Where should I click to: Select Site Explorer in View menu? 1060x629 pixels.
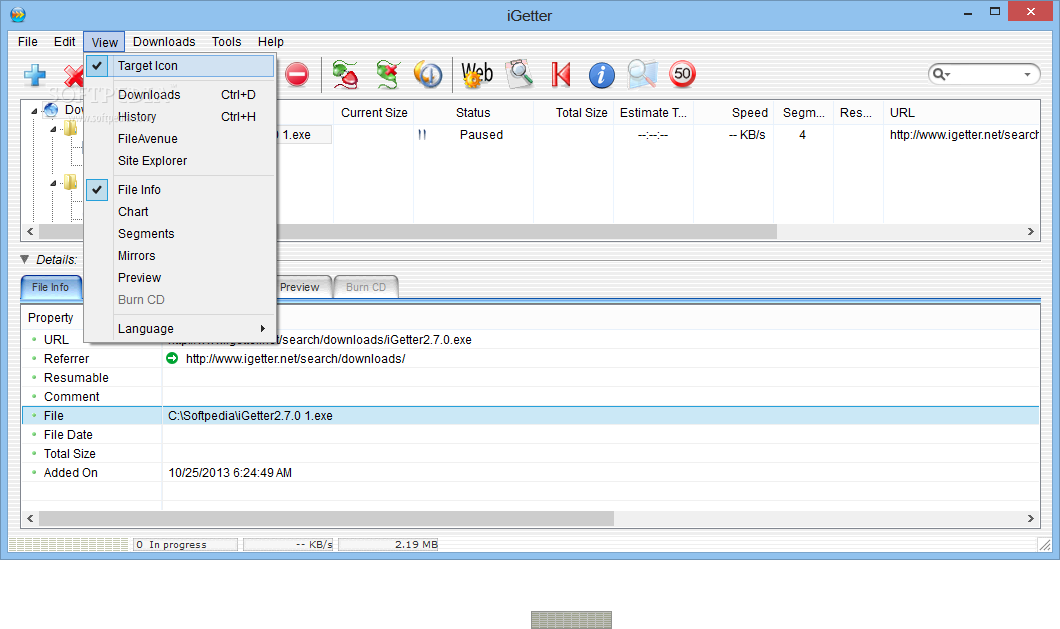tap(180, 161)
